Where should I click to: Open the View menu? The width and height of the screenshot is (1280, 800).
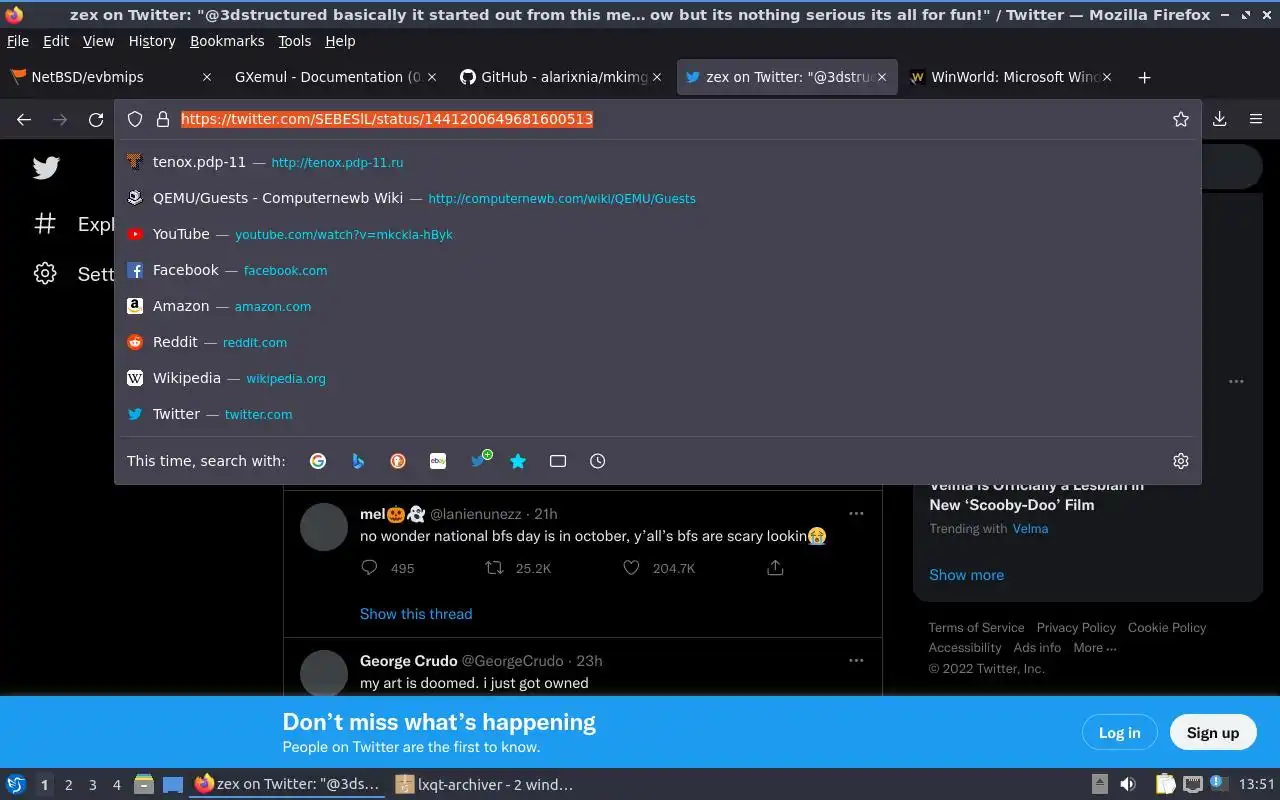pyautogui.click(x=98, y=41)
